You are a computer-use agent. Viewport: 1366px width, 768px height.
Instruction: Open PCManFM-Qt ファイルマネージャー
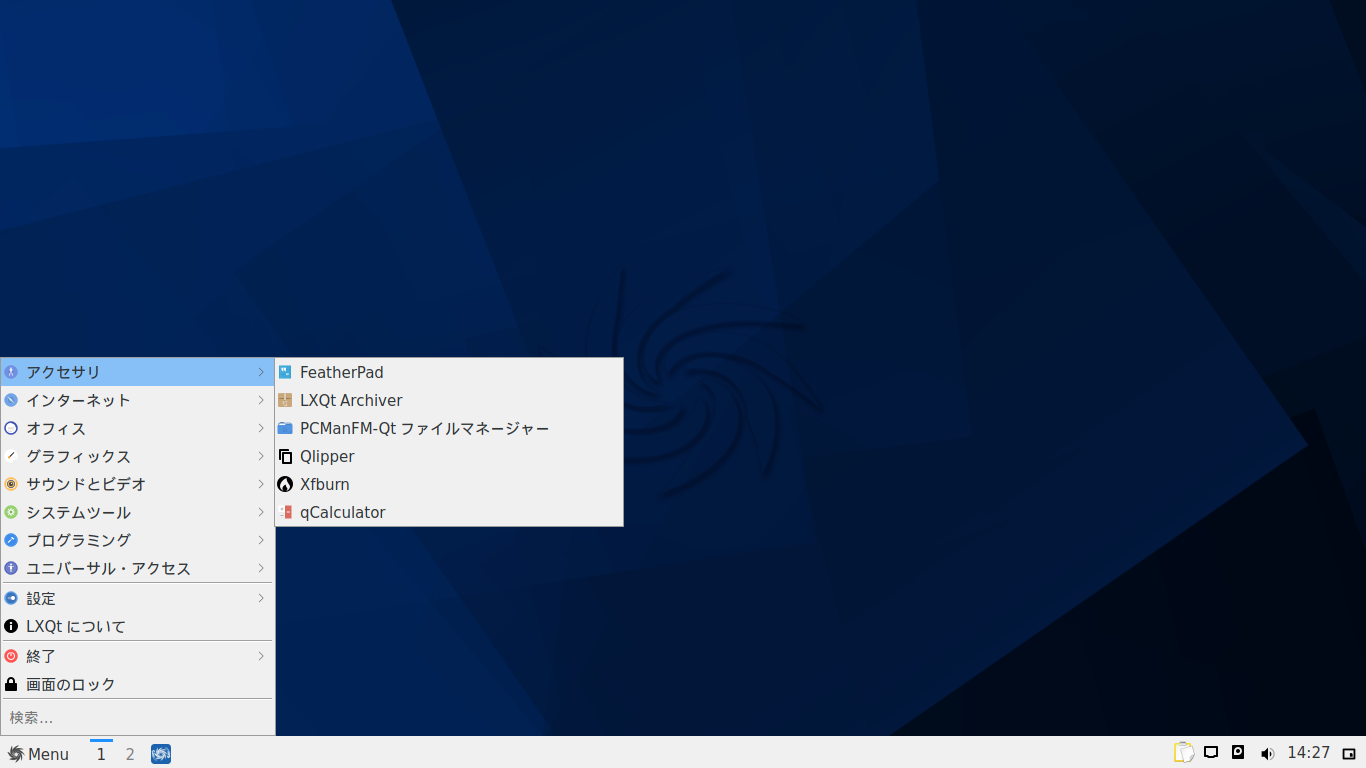[449, 428]
